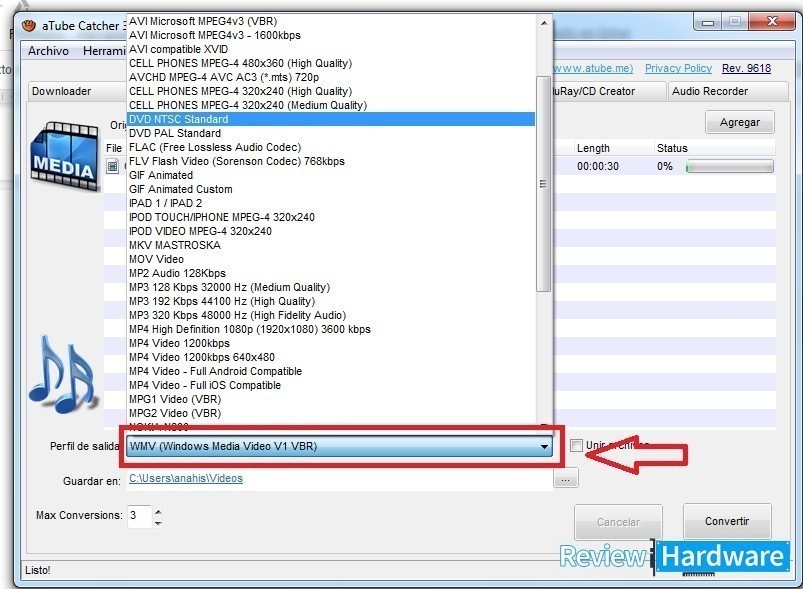
Task: Click the file icon in the File column
Action: pyautogui.click(x=113, y=166)
